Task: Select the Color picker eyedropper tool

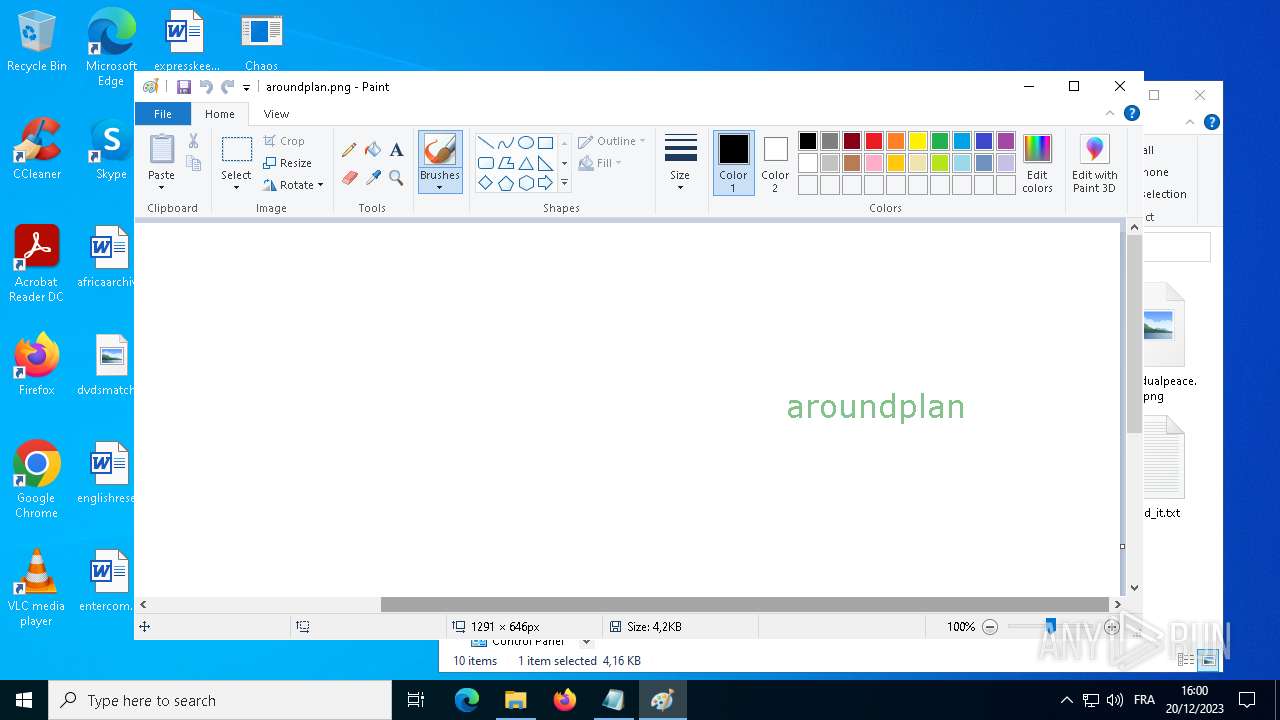Action: 373,178
